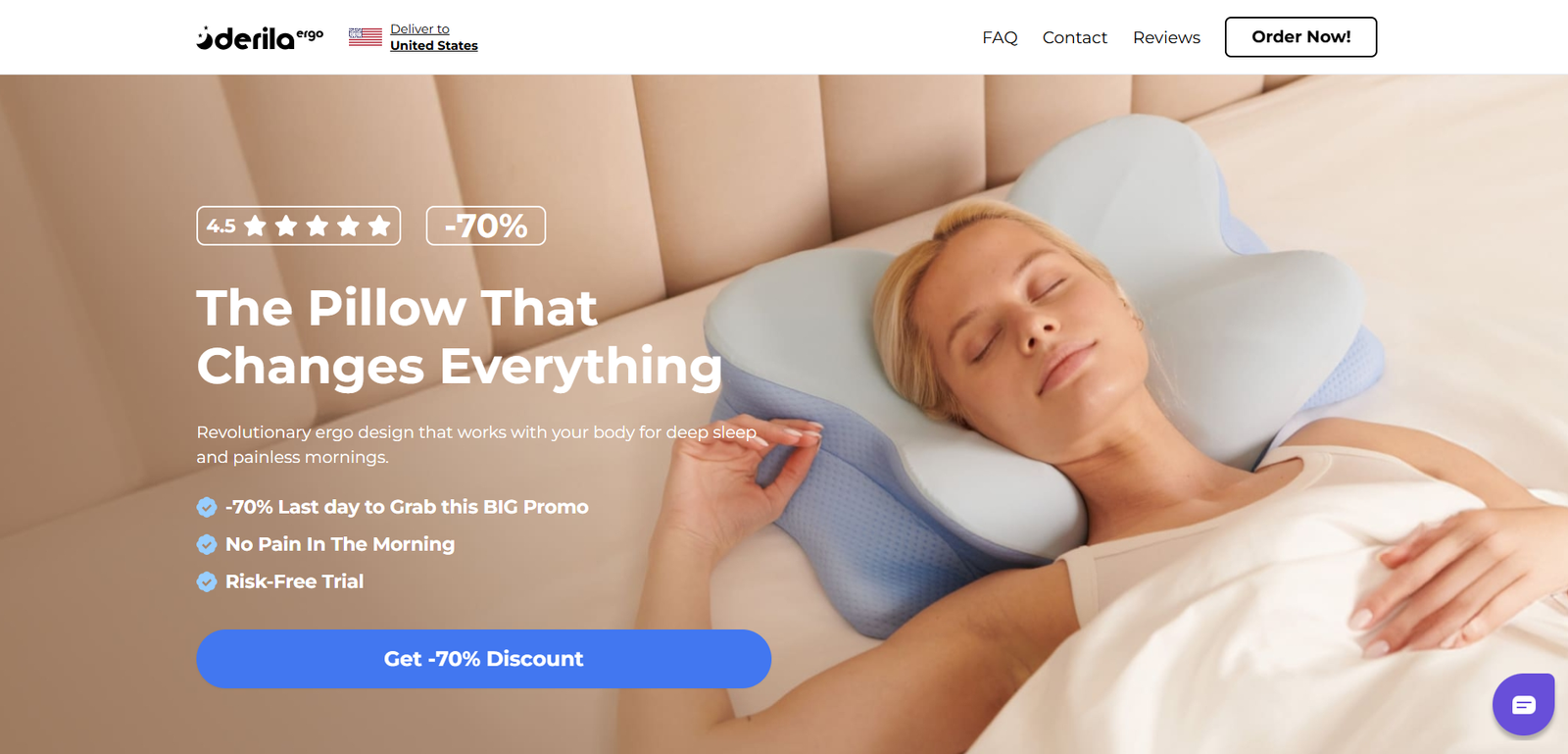1568x754 pixels.
Task: Click the -70% discount badge
Action: click(486, 226)
